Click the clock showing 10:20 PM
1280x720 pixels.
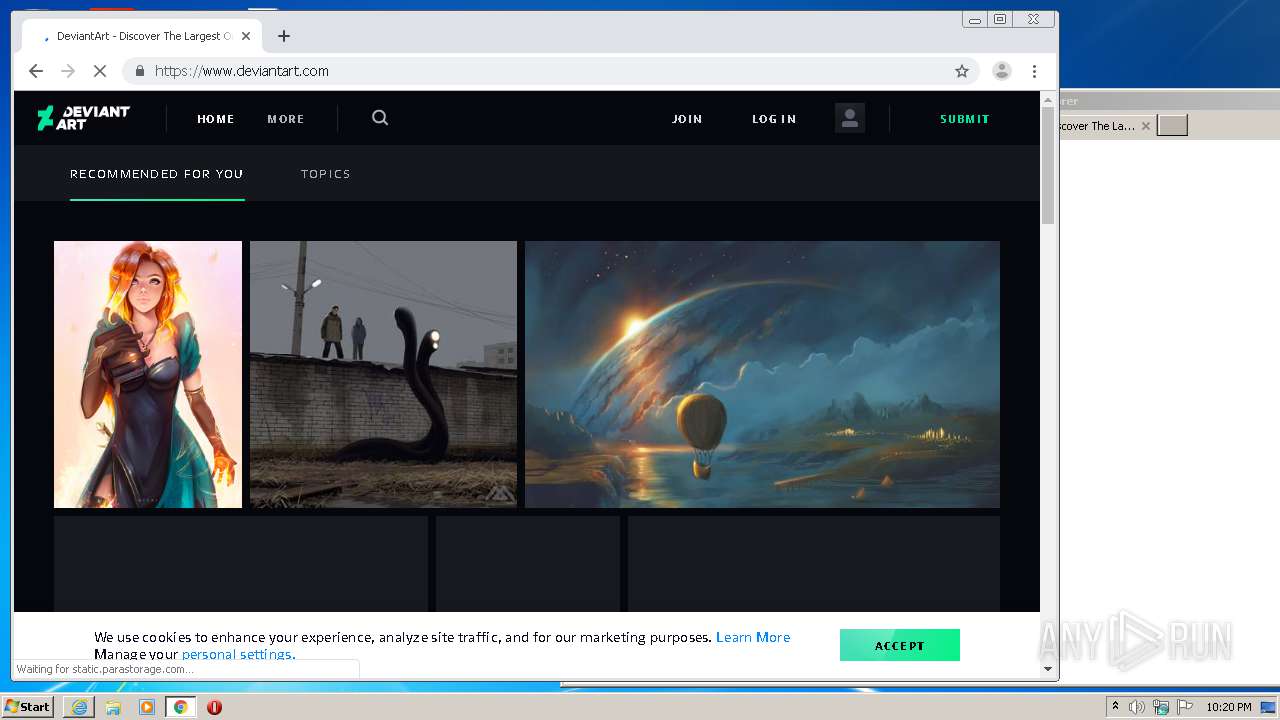1229,707
